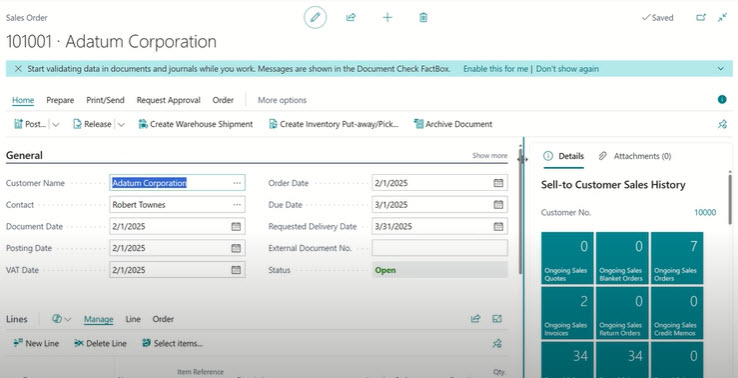This screenshot has width=738, height=378.
Task: Click the share icon in header
Action: pyautogui.click(x=351, y=18)
